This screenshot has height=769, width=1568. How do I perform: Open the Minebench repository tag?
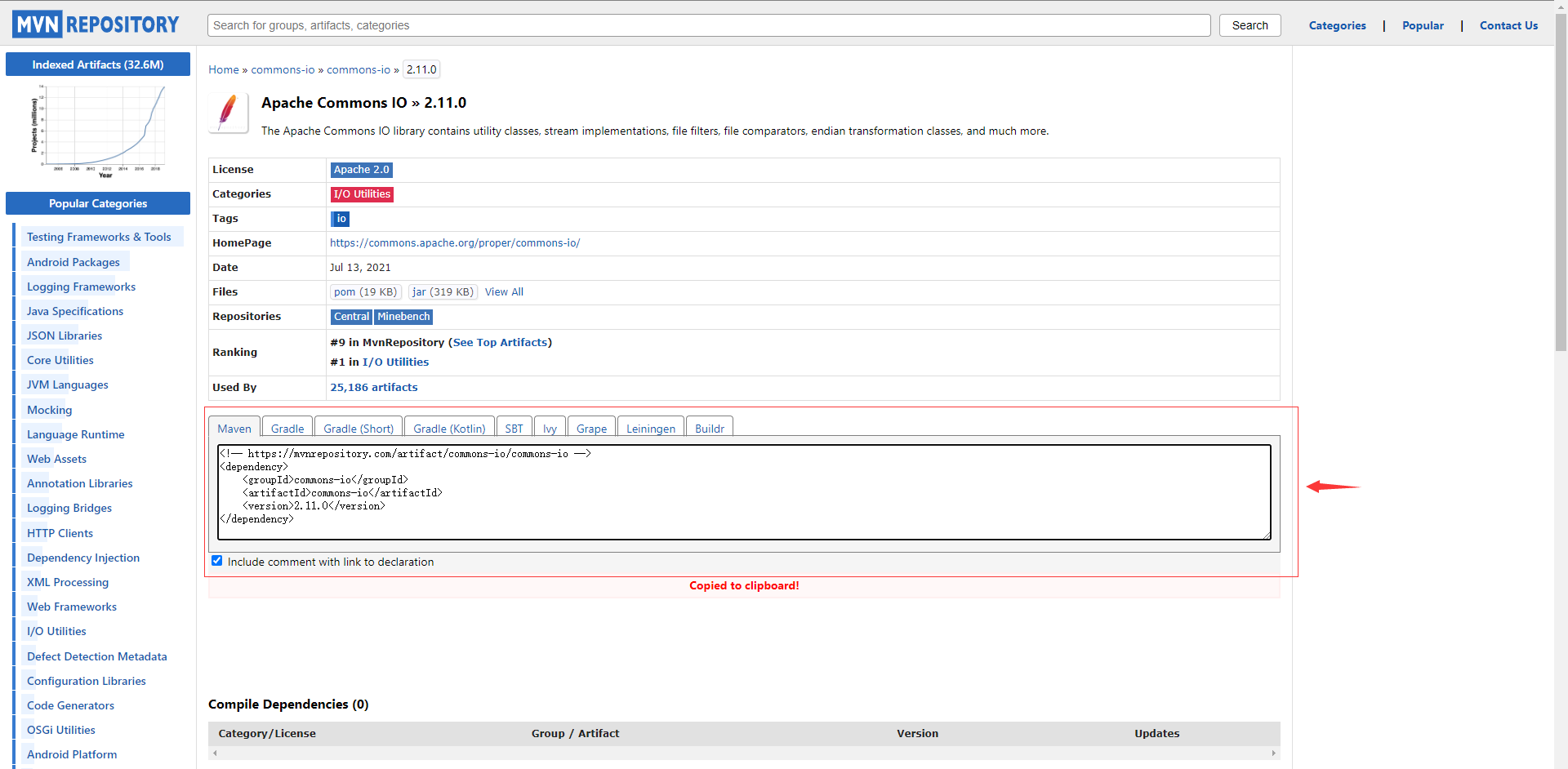[403, 317]
